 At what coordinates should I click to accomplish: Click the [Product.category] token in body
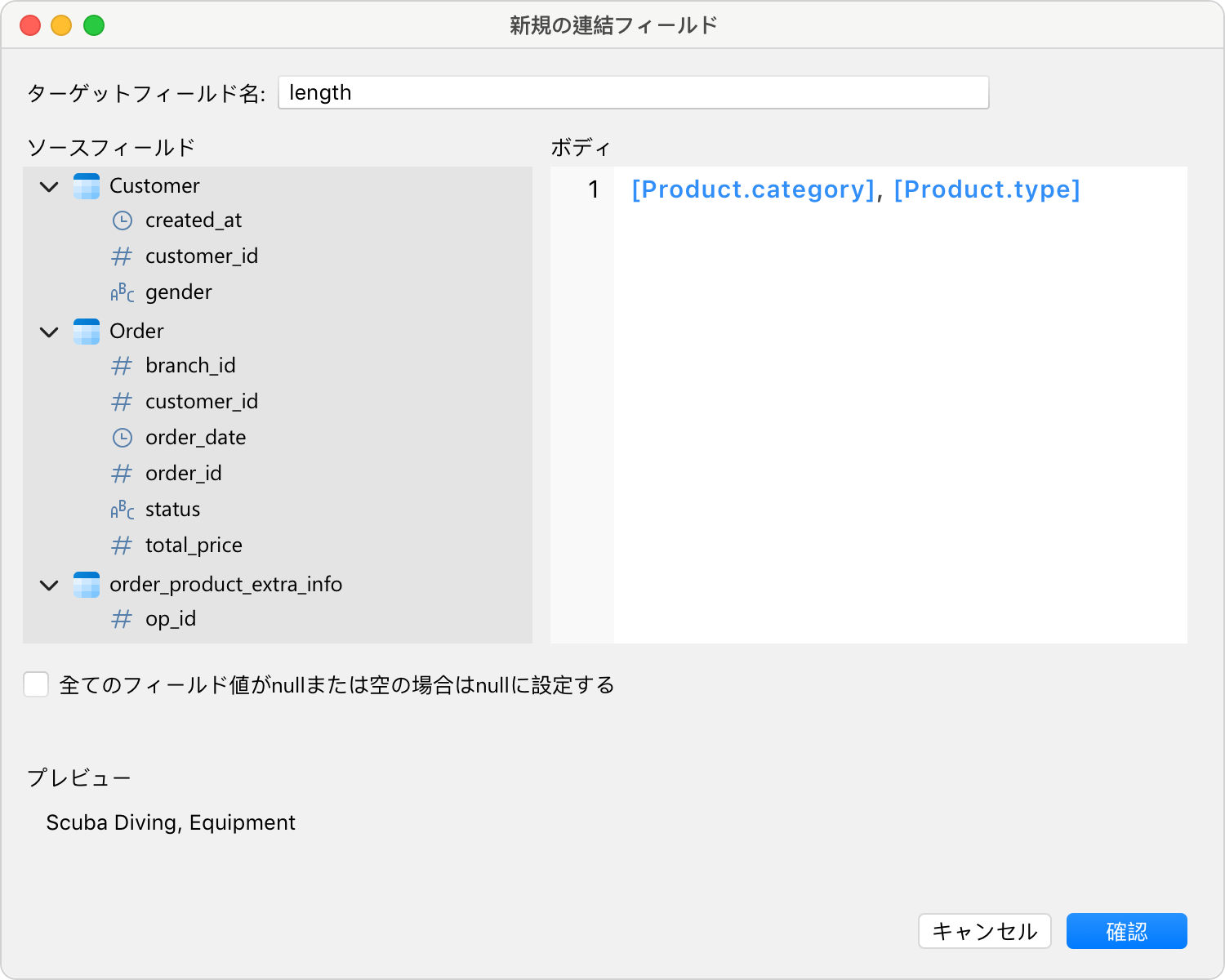(753, 189)
